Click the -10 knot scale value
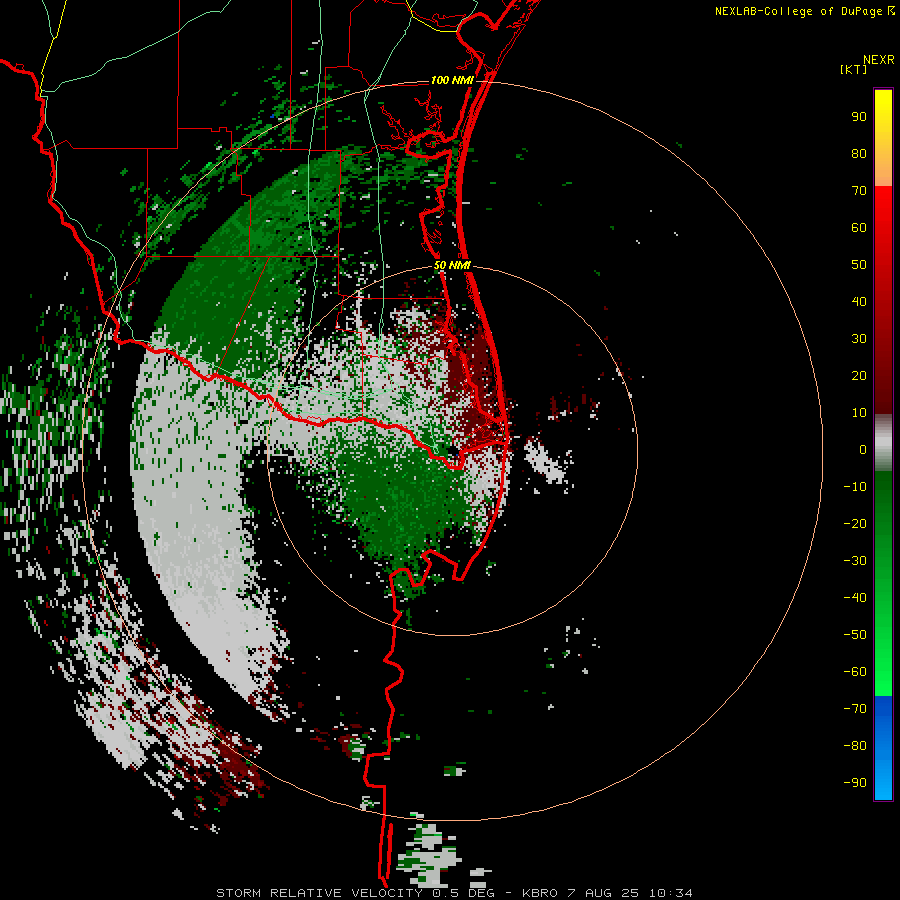 pyautogui.click(x=855, y=487)
